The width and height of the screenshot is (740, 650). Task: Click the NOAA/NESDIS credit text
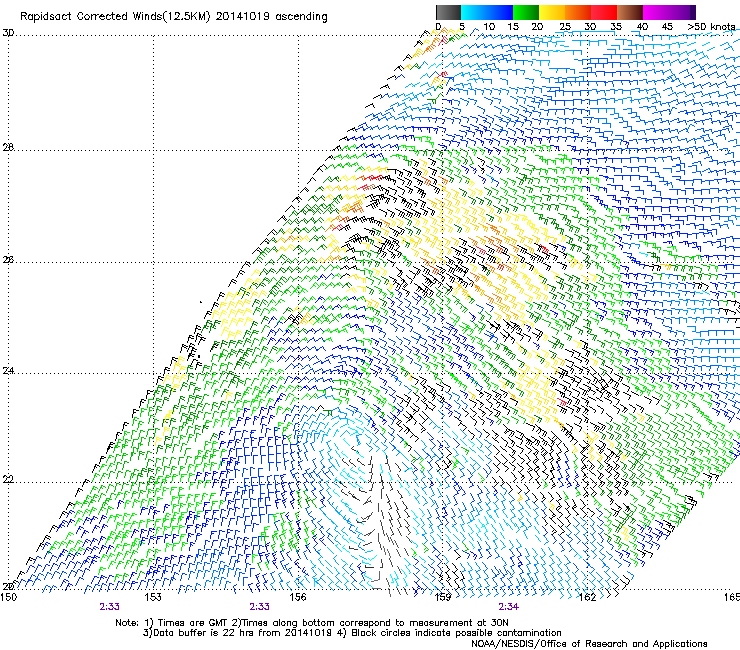coord(589,644)
